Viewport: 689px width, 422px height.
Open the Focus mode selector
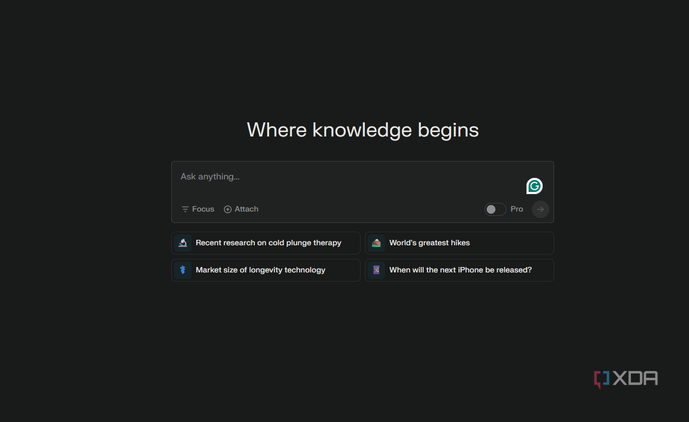coord(198,209)
